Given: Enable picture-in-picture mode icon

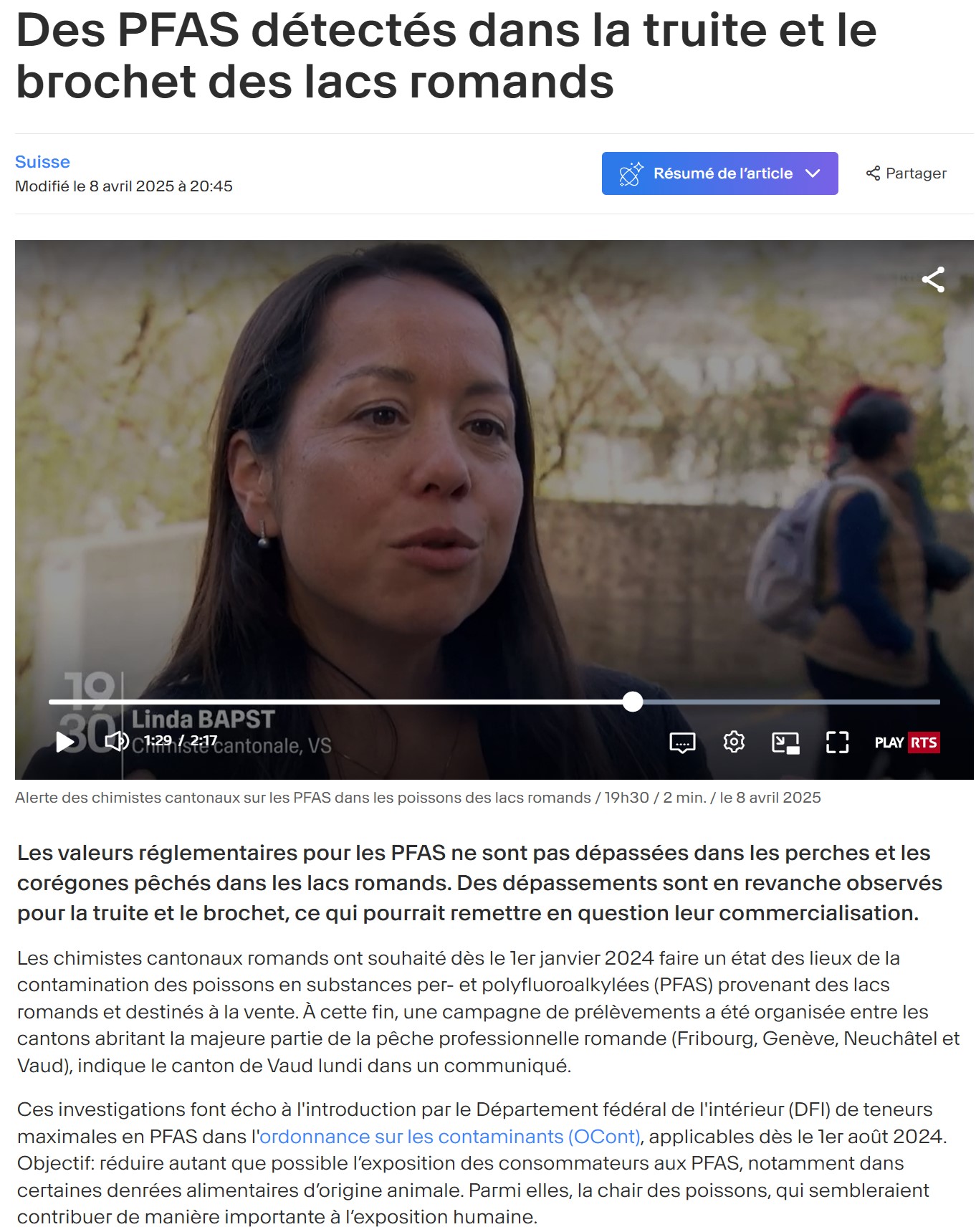Looking at the screenshot, I should [x=785, y=742].
